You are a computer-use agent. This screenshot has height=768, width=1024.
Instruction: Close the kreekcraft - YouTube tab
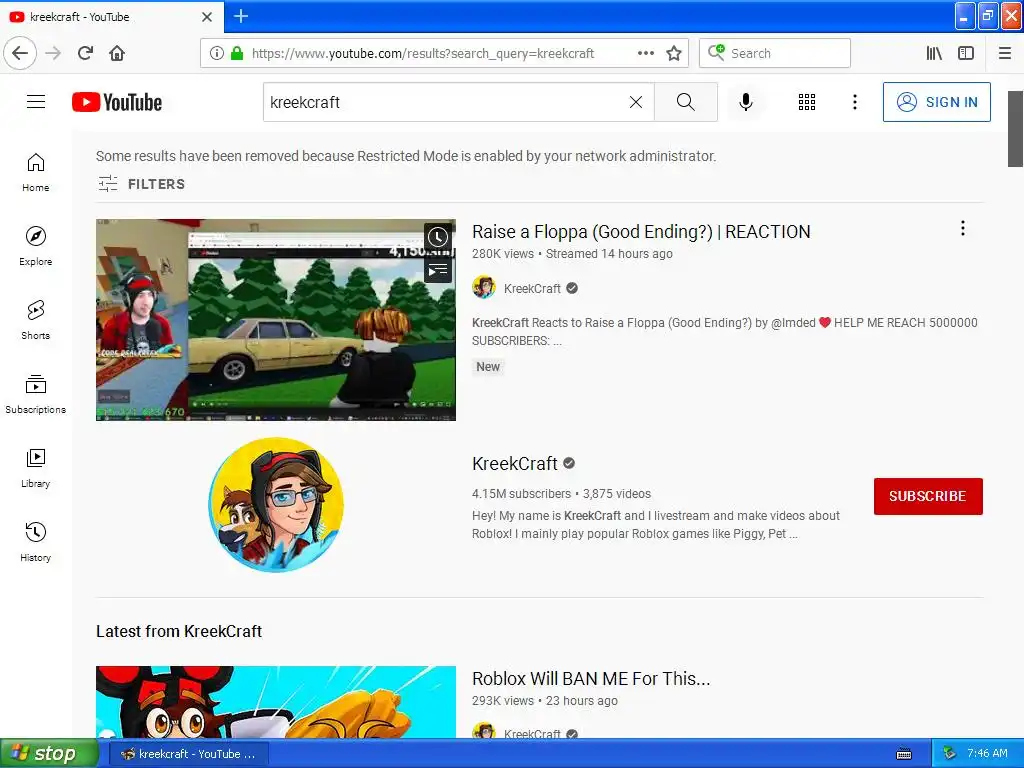(207, 17)
